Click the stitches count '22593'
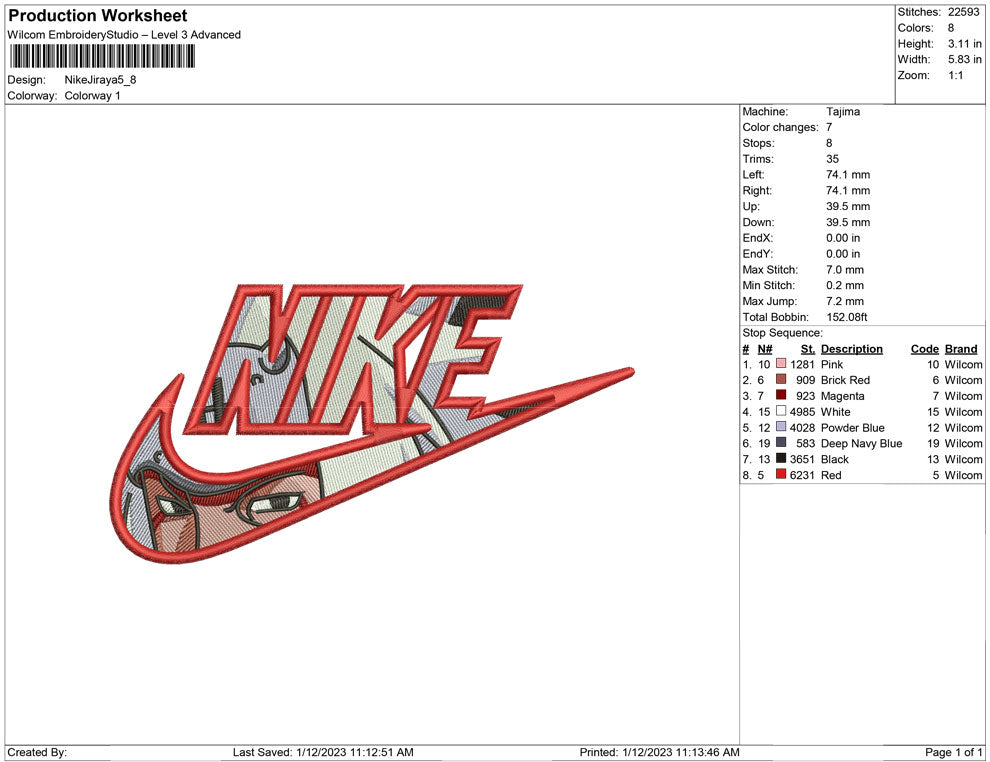This screenshot has height=762, width=990. (x=963, y=12)
